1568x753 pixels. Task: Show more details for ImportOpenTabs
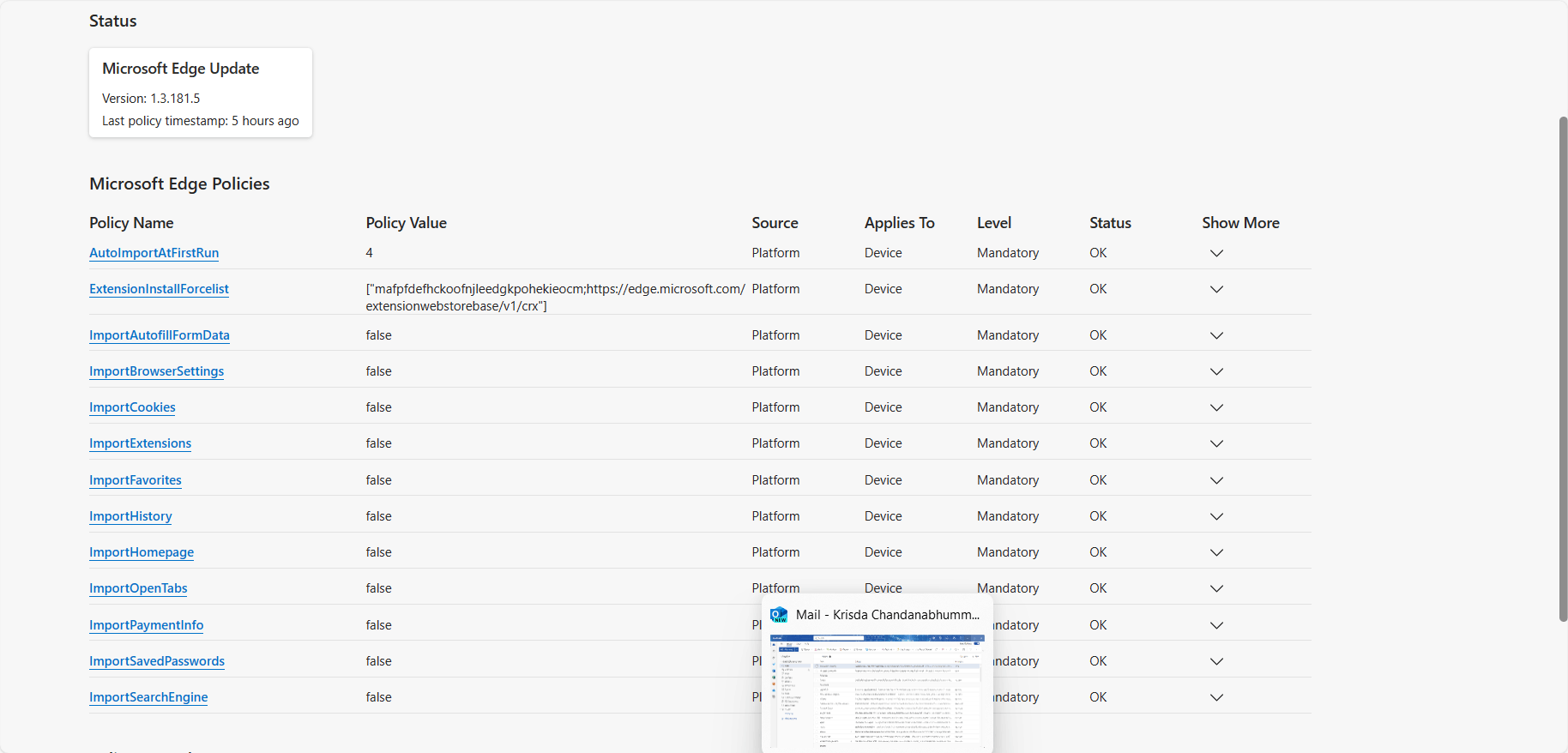coord(1216,588)
